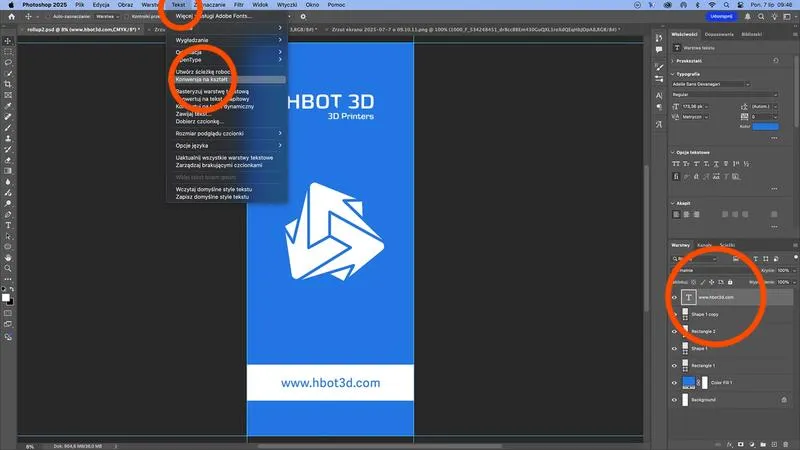This screenshot has width=800, height=450.
Task: Click the layer effects fx icon
Action: click(730, 444)
